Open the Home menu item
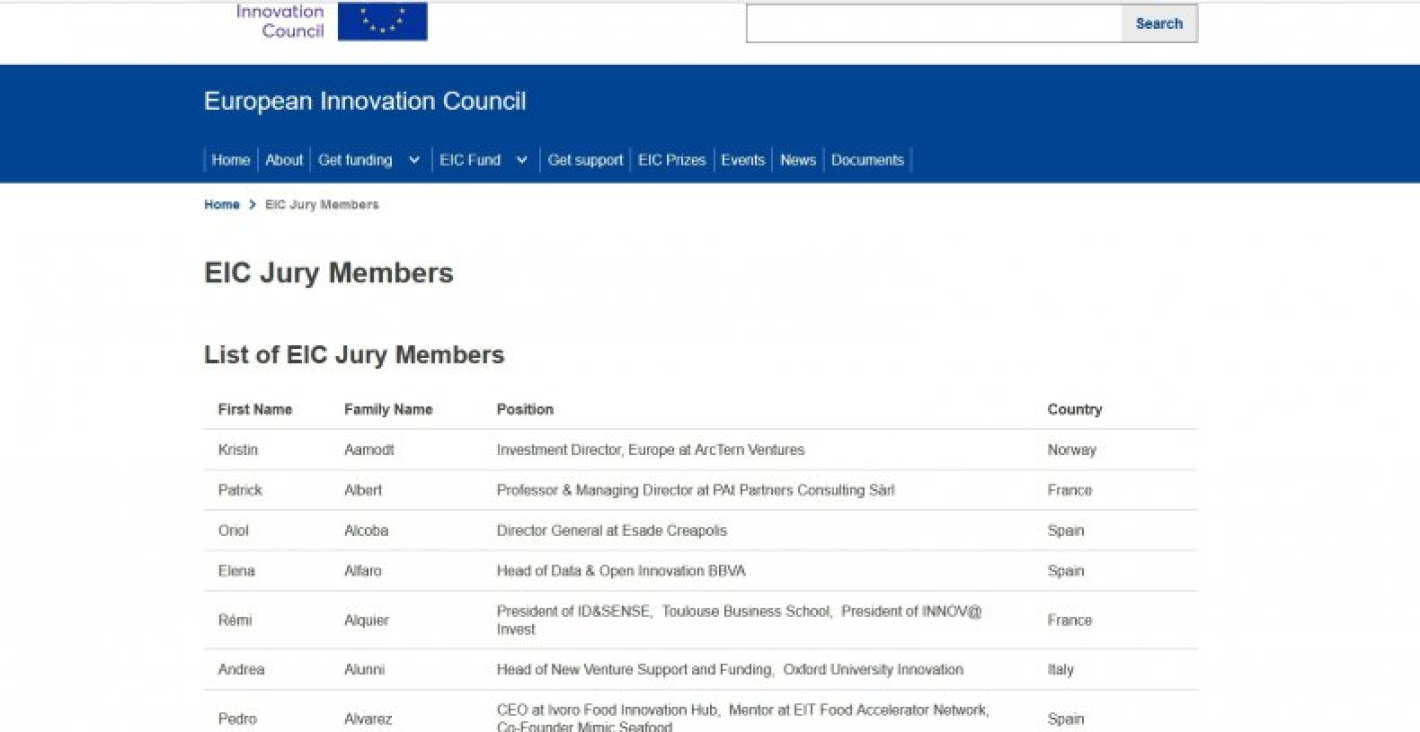The height and width of the screenshot is (732, 1420). click(x=231, y=160)
